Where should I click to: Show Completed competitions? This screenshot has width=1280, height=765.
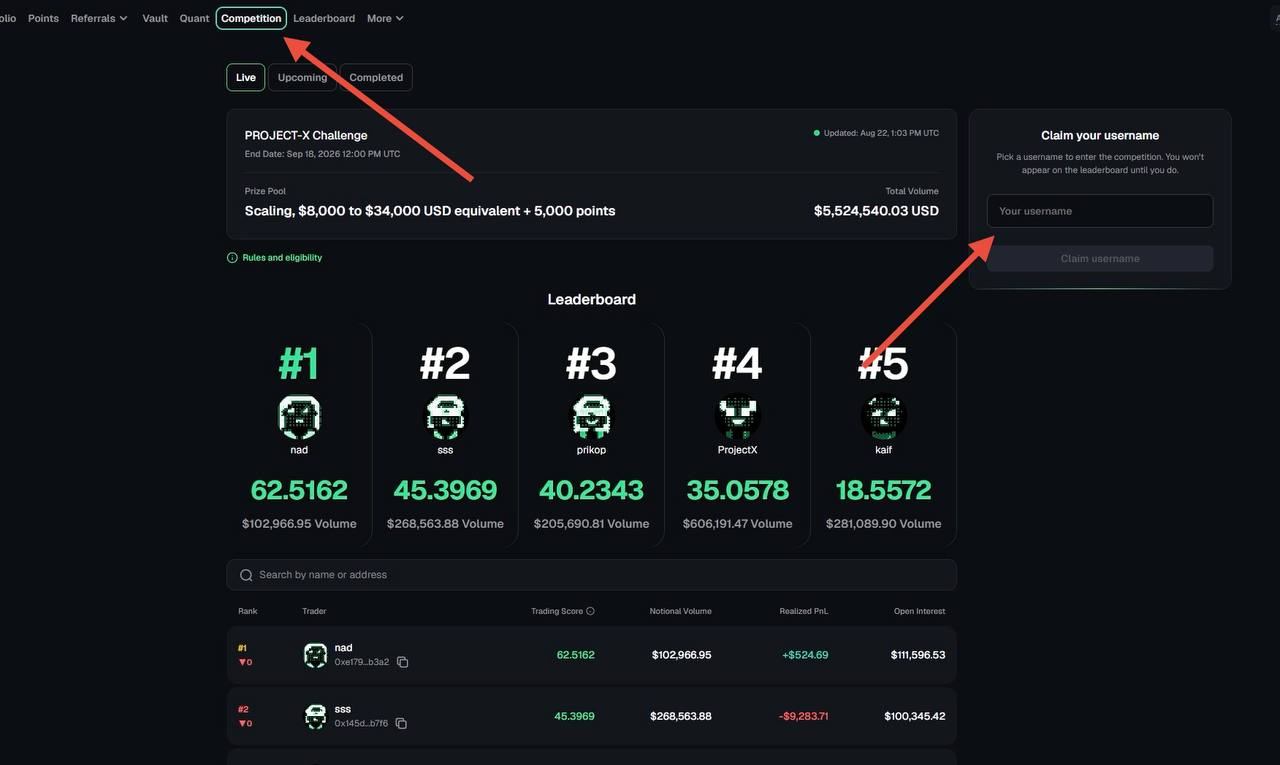pos(376,77)
